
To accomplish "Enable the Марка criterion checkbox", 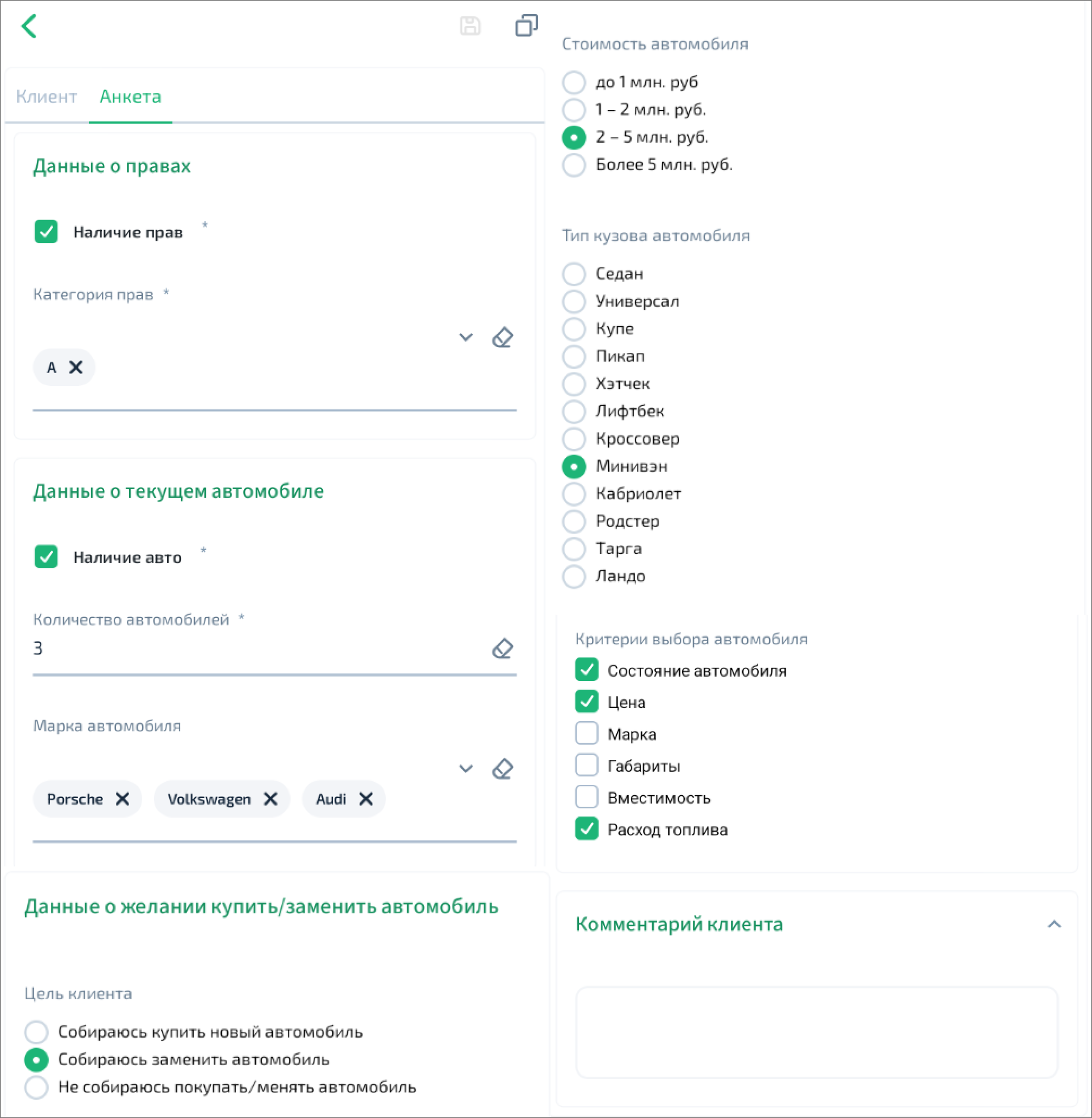I will (x=586, y=734).
